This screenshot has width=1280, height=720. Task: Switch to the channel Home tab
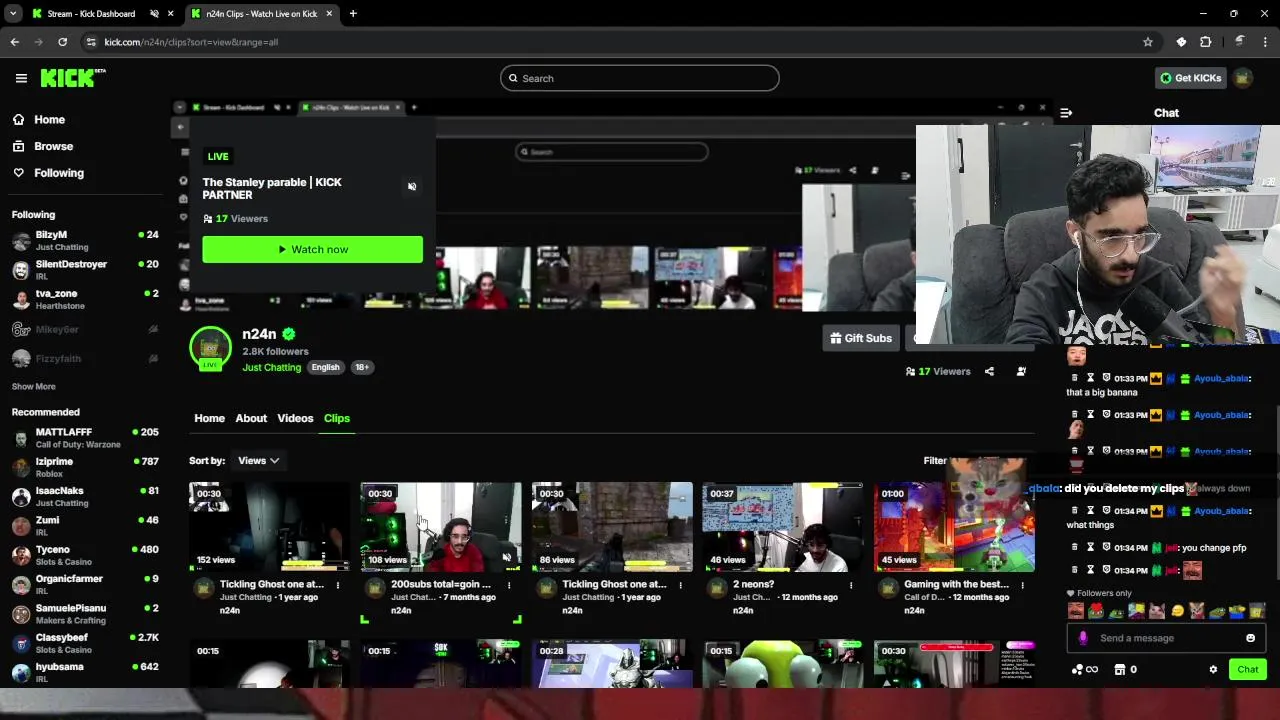point(209,418)
